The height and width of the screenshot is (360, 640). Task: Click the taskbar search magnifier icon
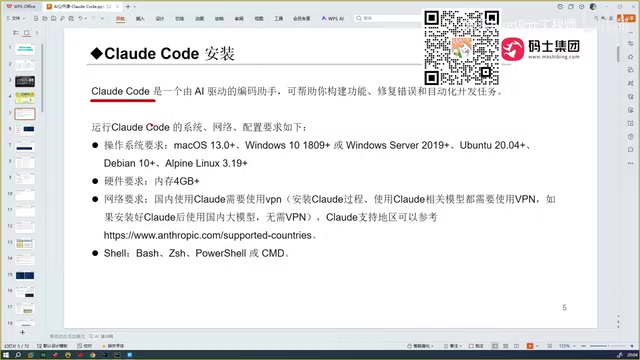coord(18,355)
